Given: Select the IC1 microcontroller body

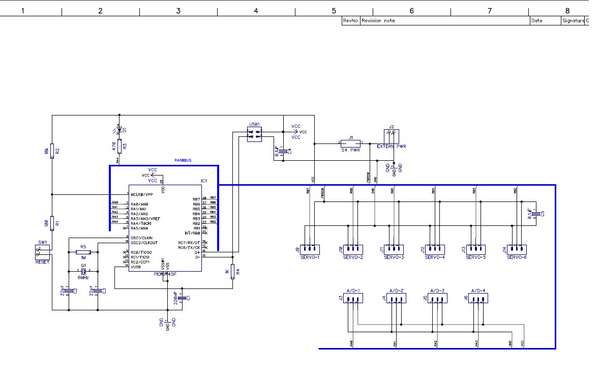Looking at the screenshot, I should [165, 228].
